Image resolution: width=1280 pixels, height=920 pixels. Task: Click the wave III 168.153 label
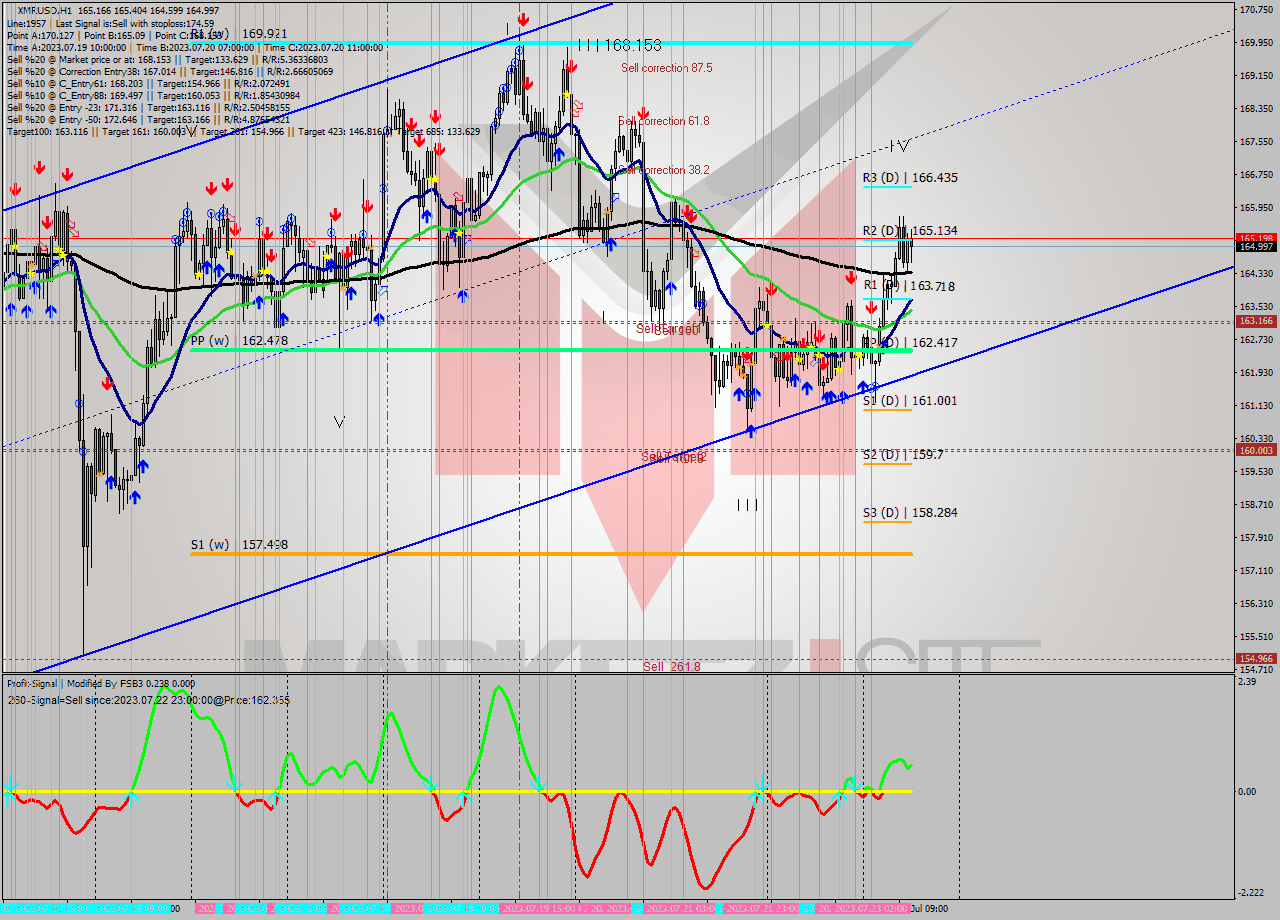tap(620, 45)
